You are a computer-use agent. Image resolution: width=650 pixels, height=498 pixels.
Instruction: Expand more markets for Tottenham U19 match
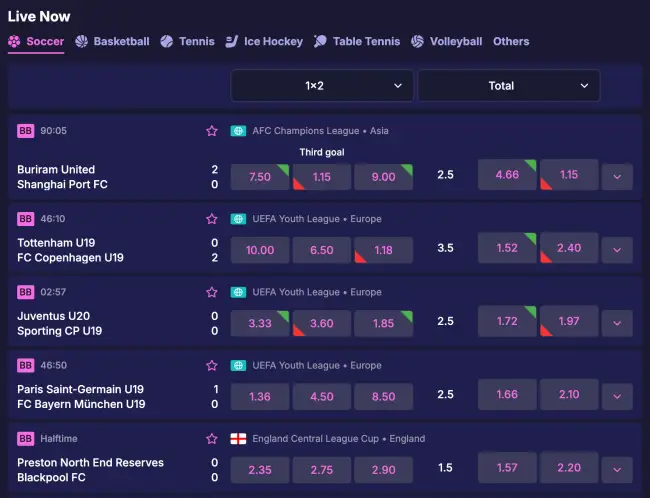pos(617,250)
